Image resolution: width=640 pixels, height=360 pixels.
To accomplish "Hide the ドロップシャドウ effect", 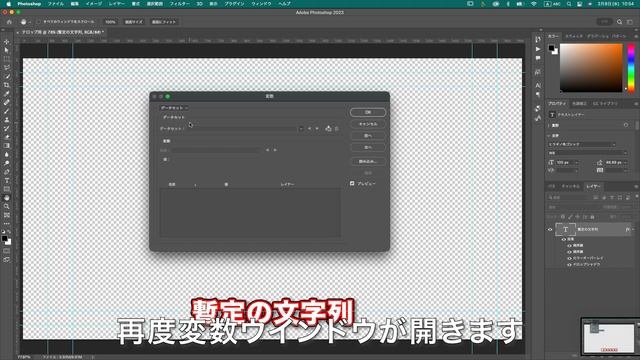I will tap(569, 264).
